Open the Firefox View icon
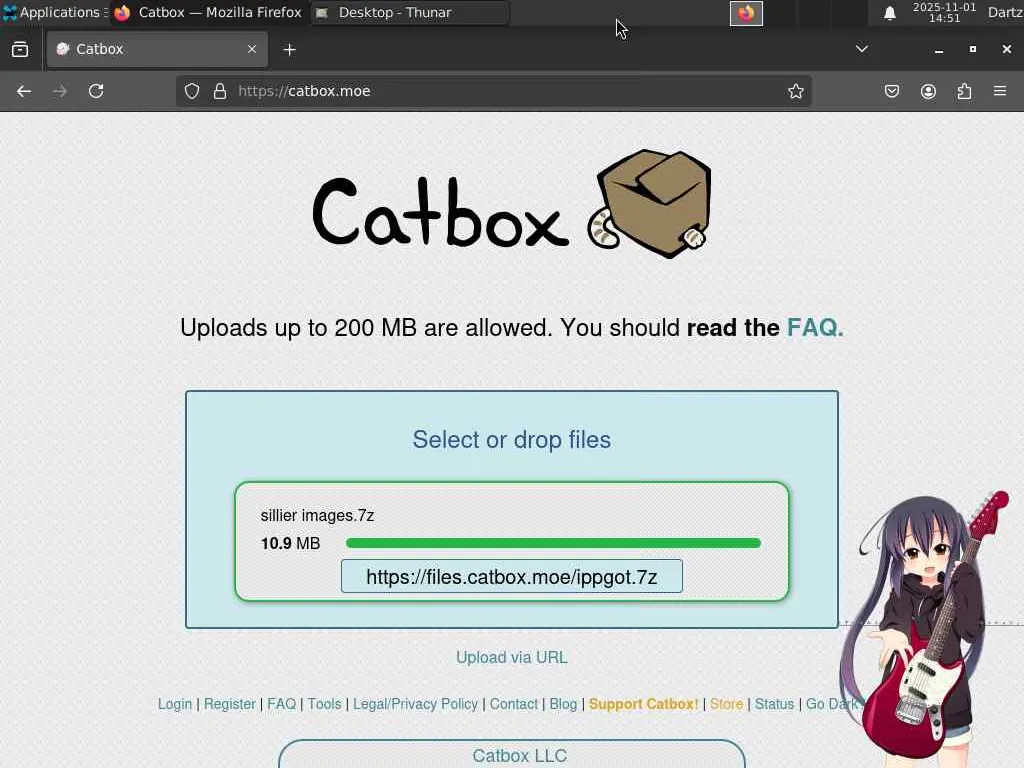 [20, 50]
